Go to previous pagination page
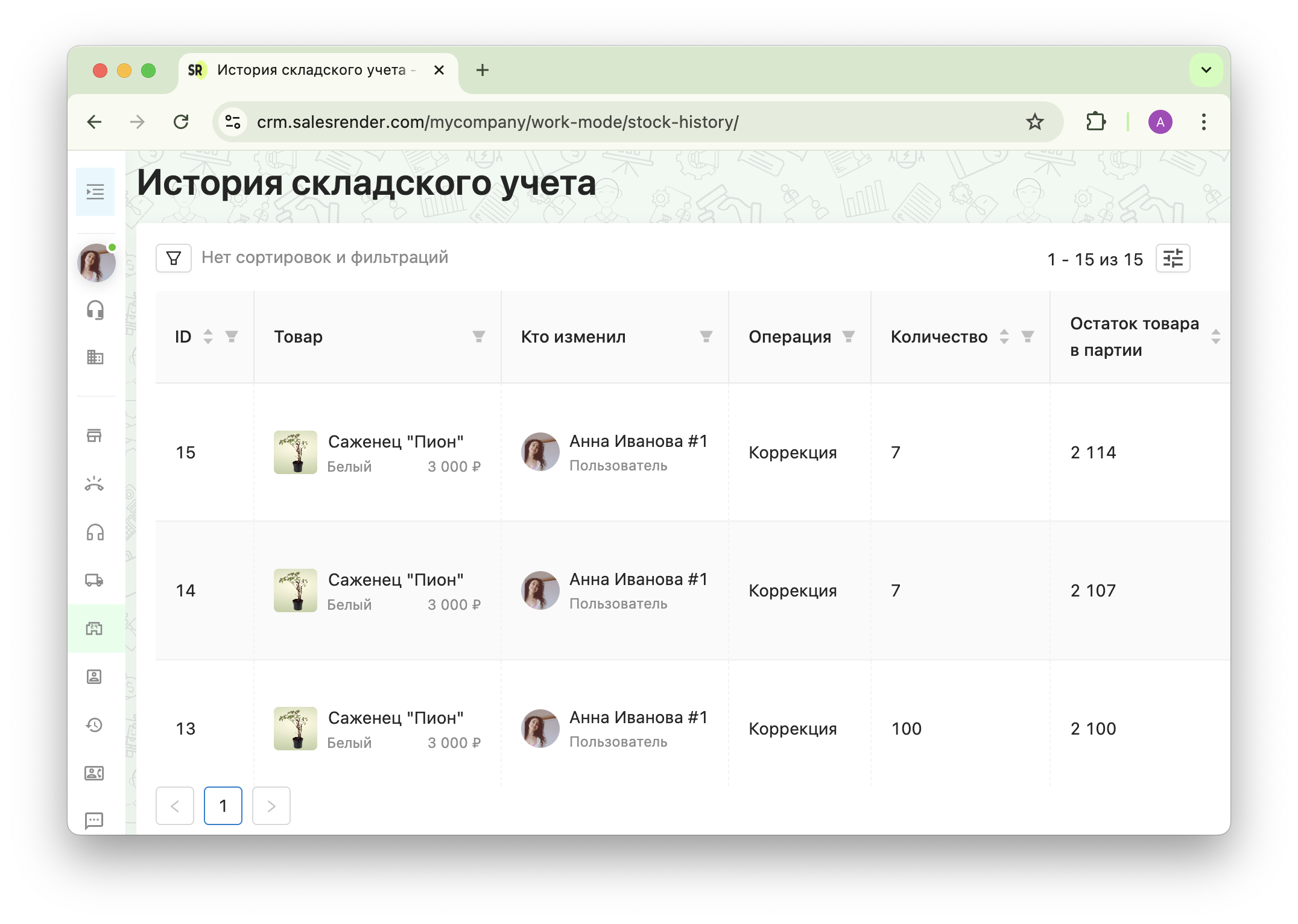Screen dimensions: 1298x924 [175, 806]
